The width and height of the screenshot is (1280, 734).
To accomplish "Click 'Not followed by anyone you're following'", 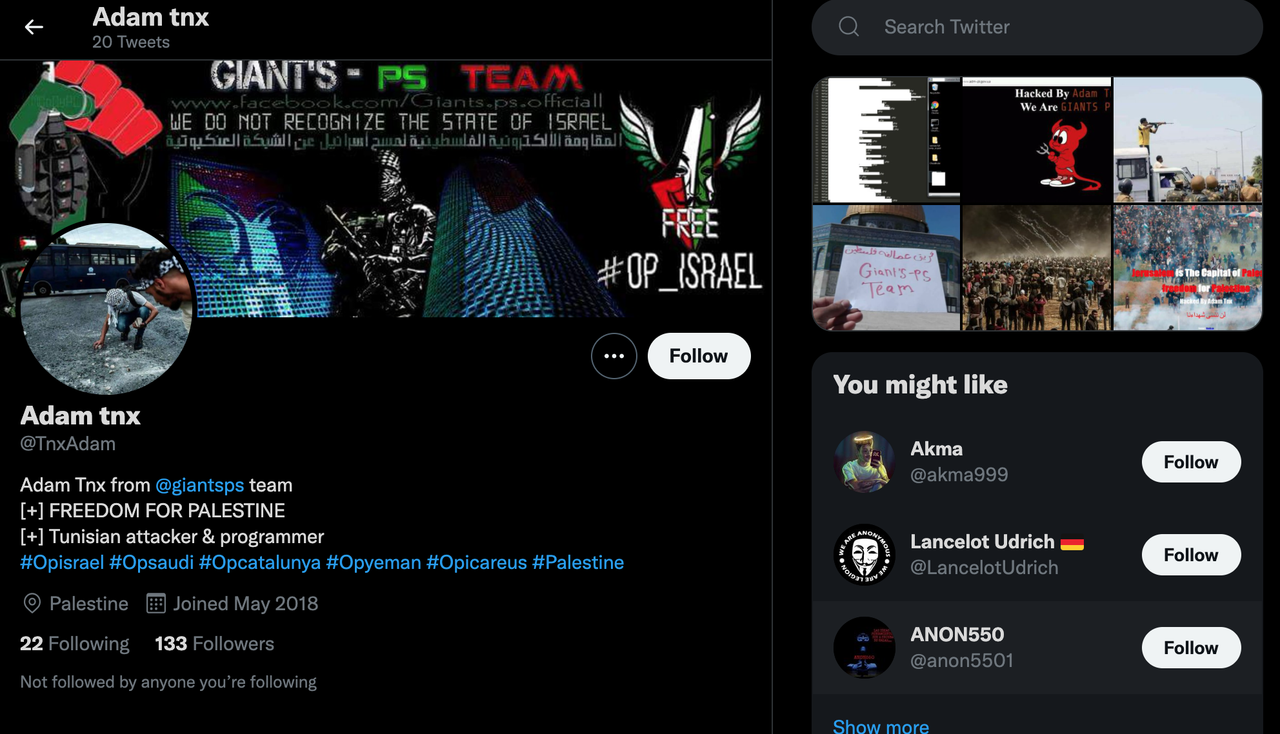I will [x=168, y=682].
